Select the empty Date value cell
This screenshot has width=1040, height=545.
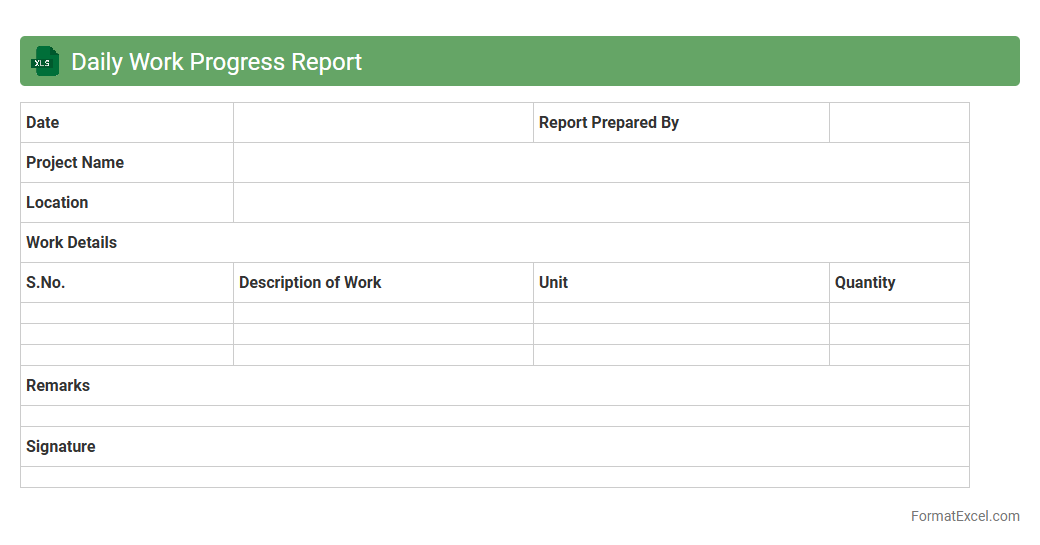click(383, 123)
